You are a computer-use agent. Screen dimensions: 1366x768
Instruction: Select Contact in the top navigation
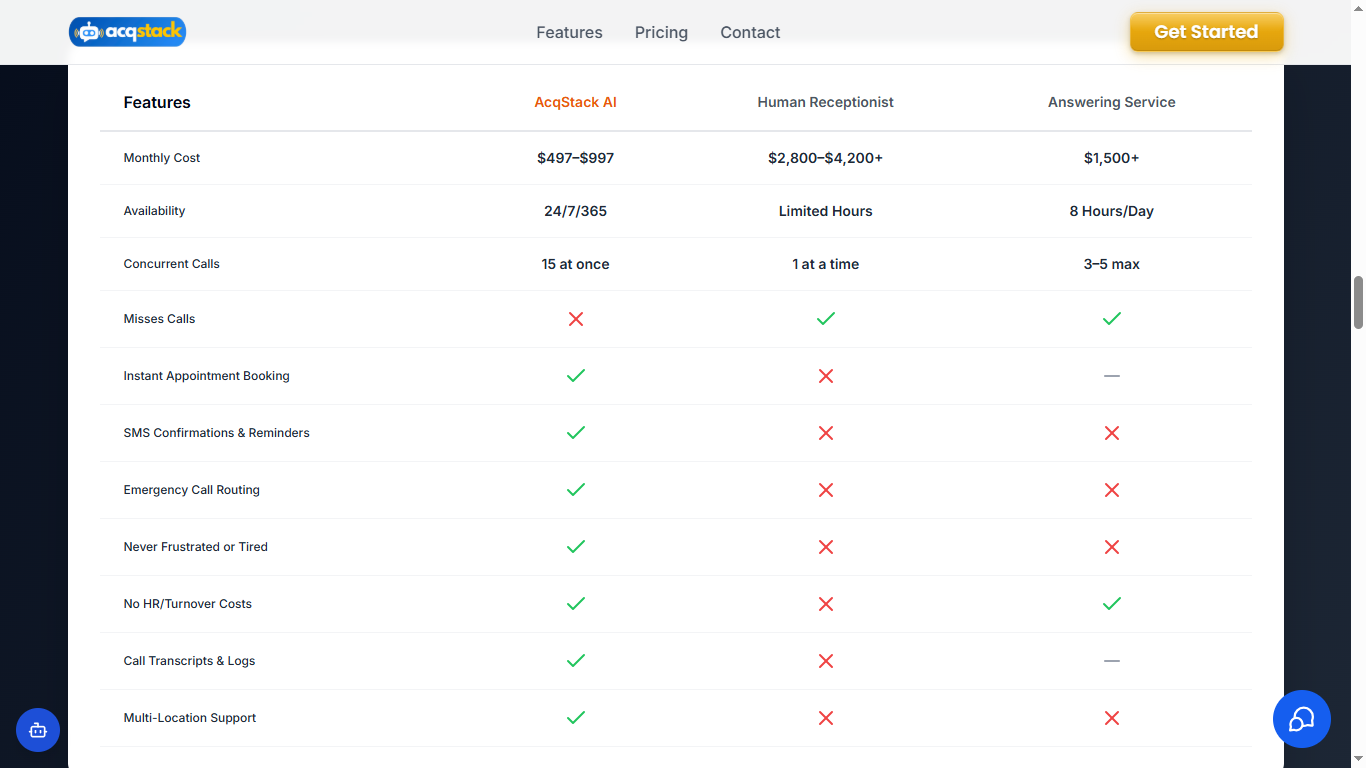click(x=750, y=32)
